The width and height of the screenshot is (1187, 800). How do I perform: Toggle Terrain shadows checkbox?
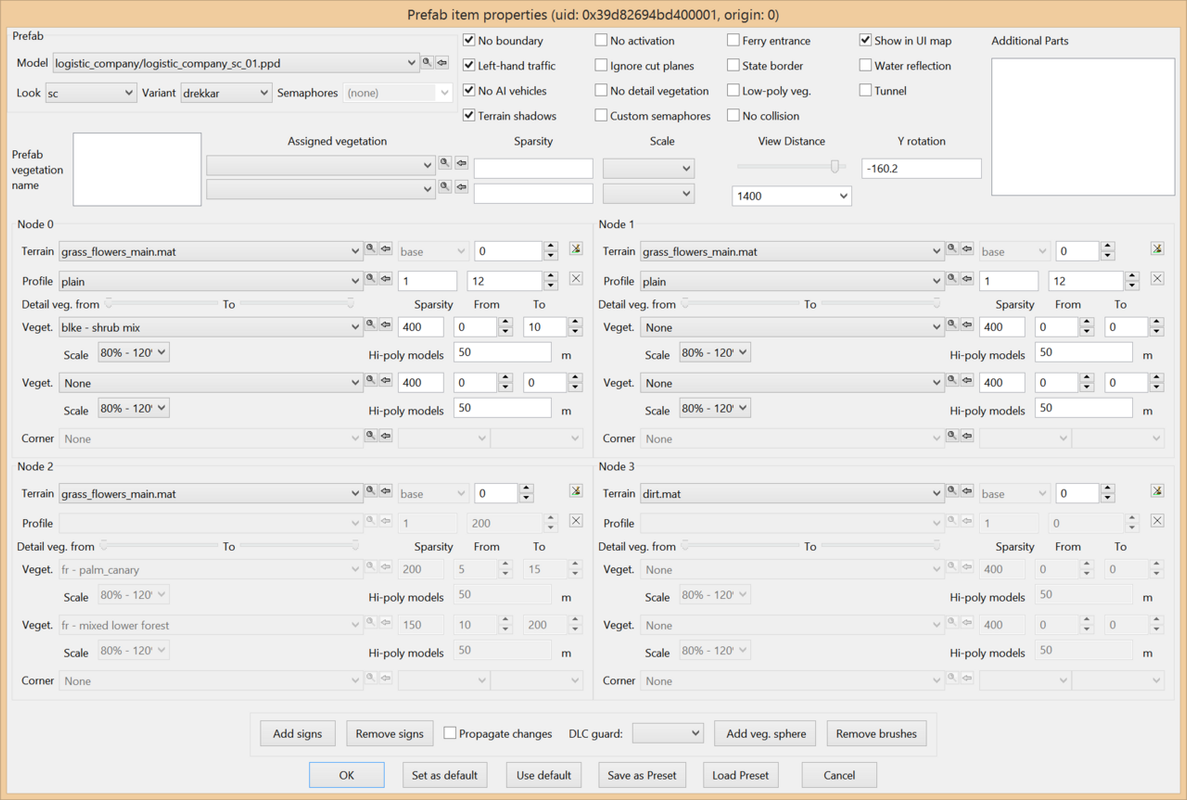469,115
